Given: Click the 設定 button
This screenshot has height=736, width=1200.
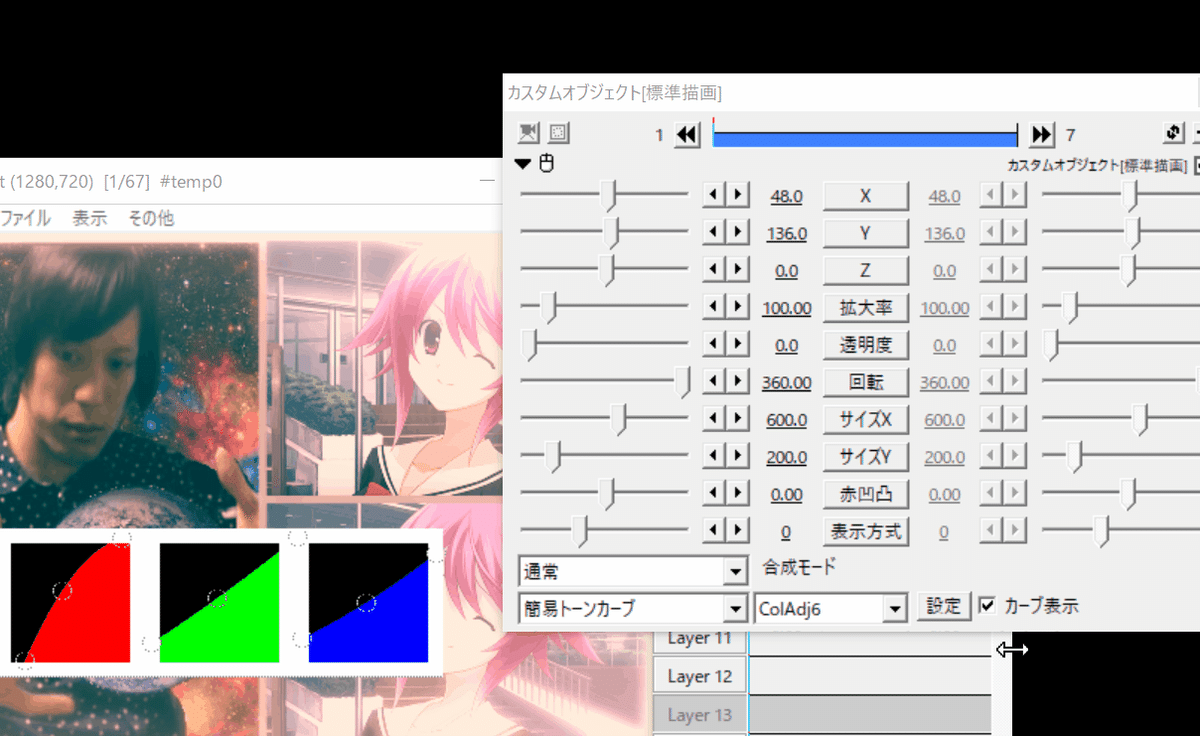Looking at the screenshot, I should [x=944, y=606].
